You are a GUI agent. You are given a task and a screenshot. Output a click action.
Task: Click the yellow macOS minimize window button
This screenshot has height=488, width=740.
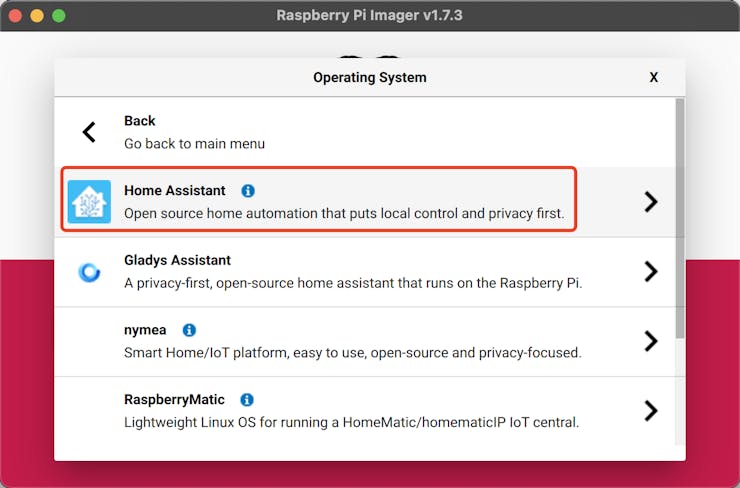point(38,16)
